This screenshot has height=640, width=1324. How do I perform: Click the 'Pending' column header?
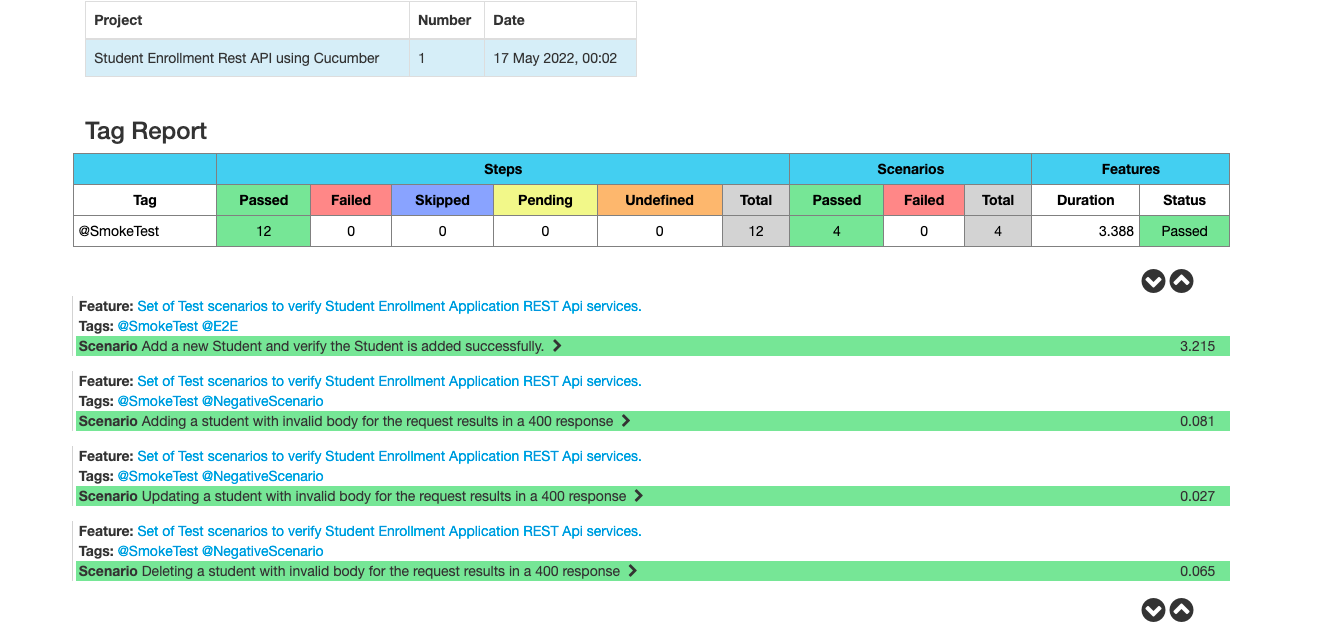[545, 200]
